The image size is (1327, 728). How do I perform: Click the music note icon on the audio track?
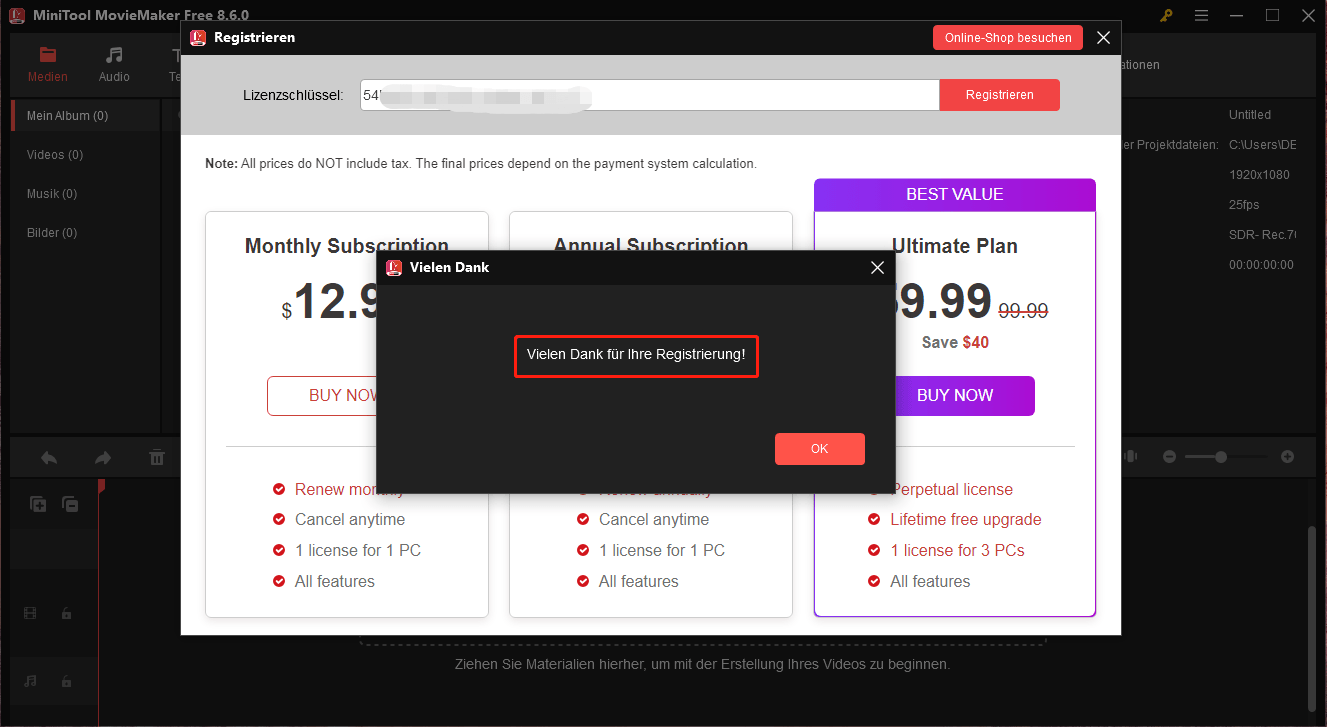pos(29,681)
